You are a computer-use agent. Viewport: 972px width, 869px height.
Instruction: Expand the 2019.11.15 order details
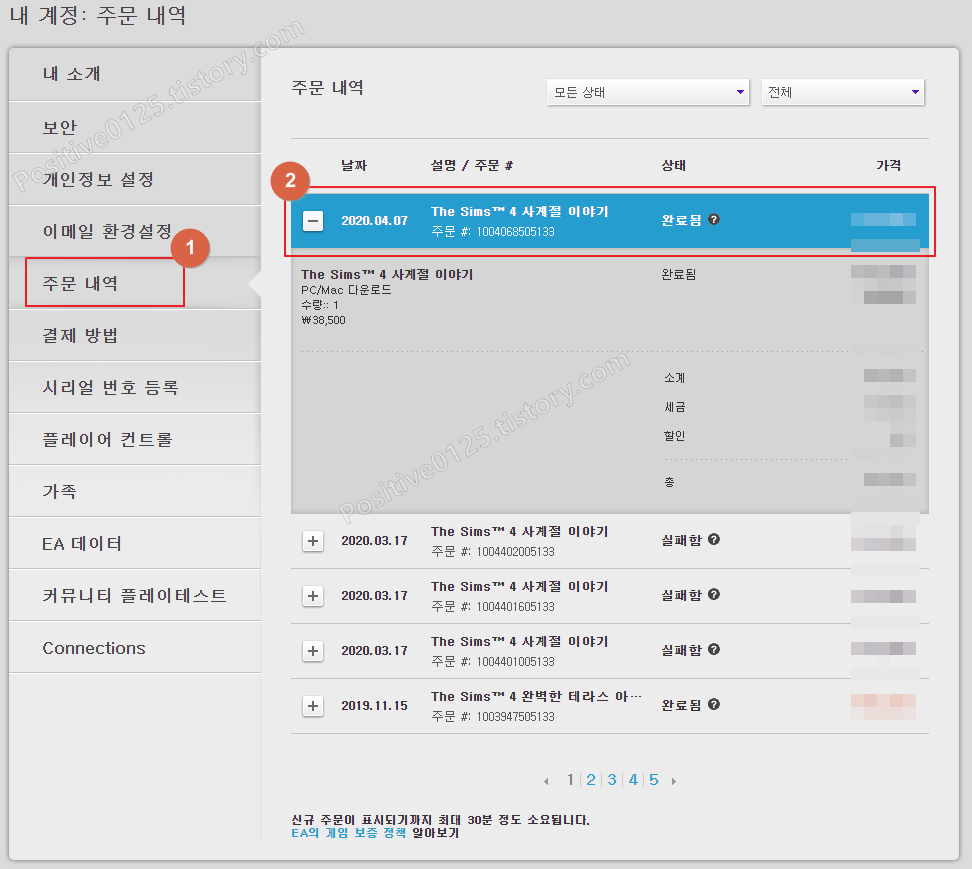(313, 706)
